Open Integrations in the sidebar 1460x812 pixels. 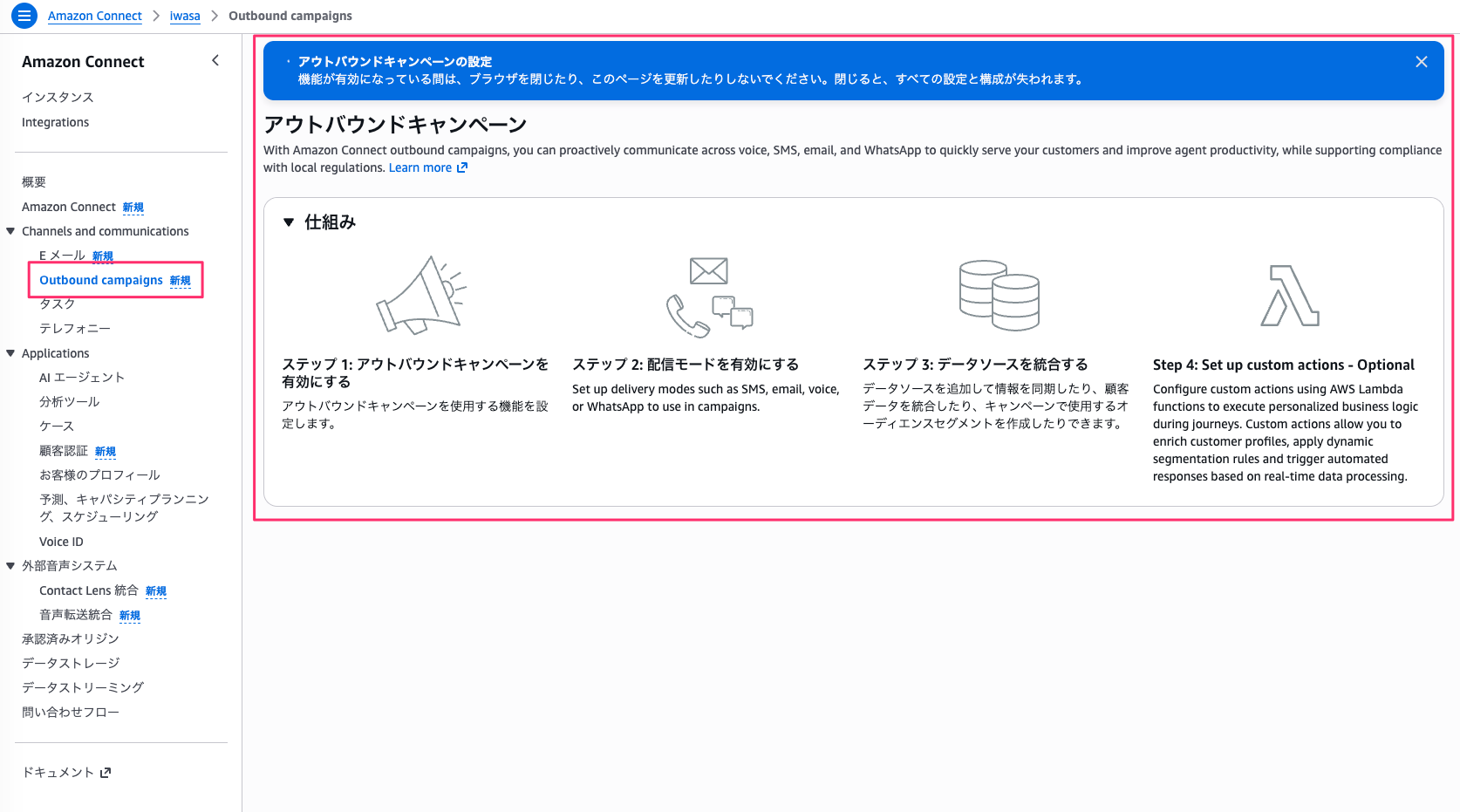(55, 122)
